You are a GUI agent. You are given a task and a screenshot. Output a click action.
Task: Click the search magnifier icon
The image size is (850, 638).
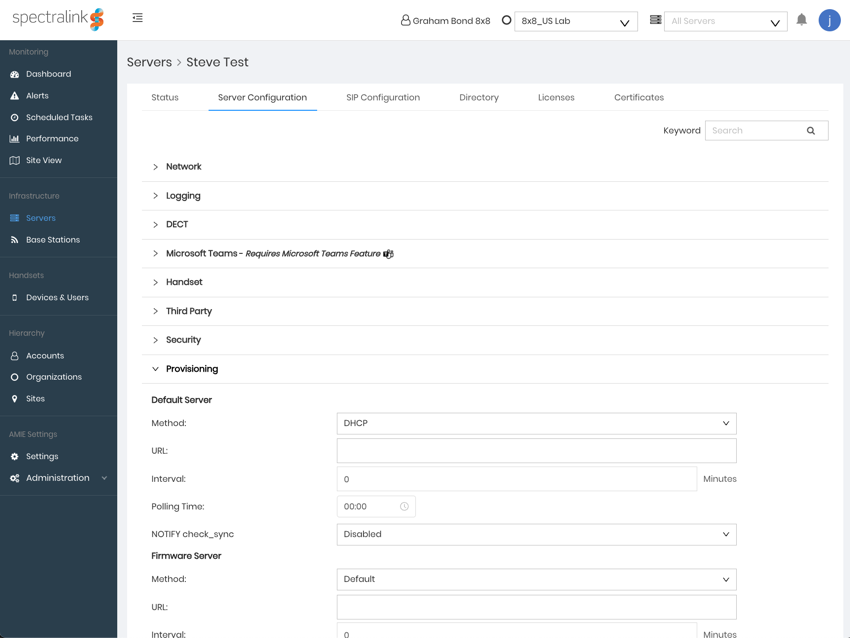[x=811, y=131]
